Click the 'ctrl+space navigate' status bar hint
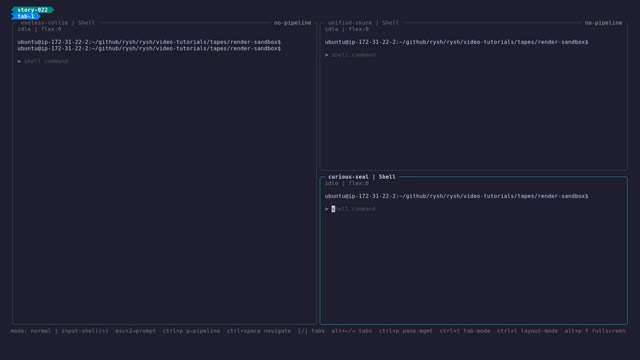The height and width of the screenshot is (360, 640). pyautogui.click(x=259, y=331)
